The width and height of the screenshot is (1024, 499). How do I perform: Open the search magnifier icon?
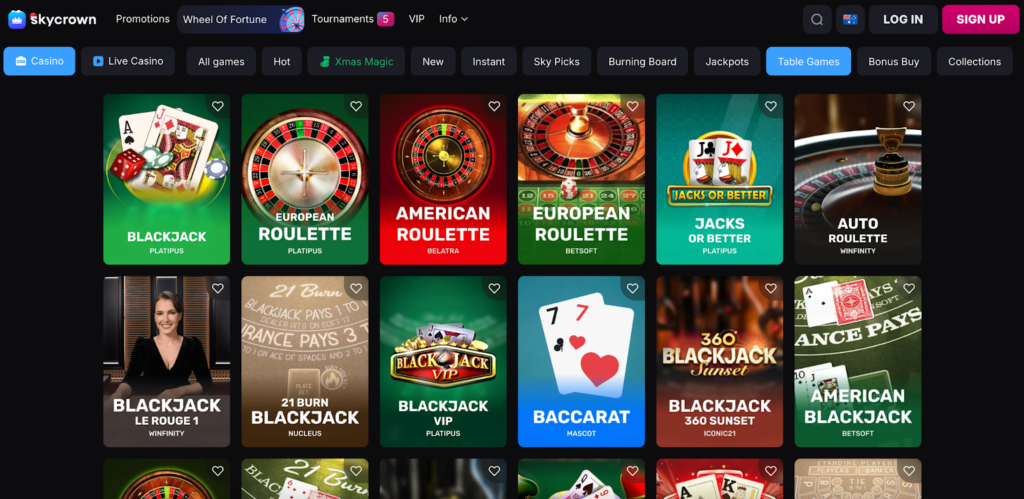click(817, 20)
